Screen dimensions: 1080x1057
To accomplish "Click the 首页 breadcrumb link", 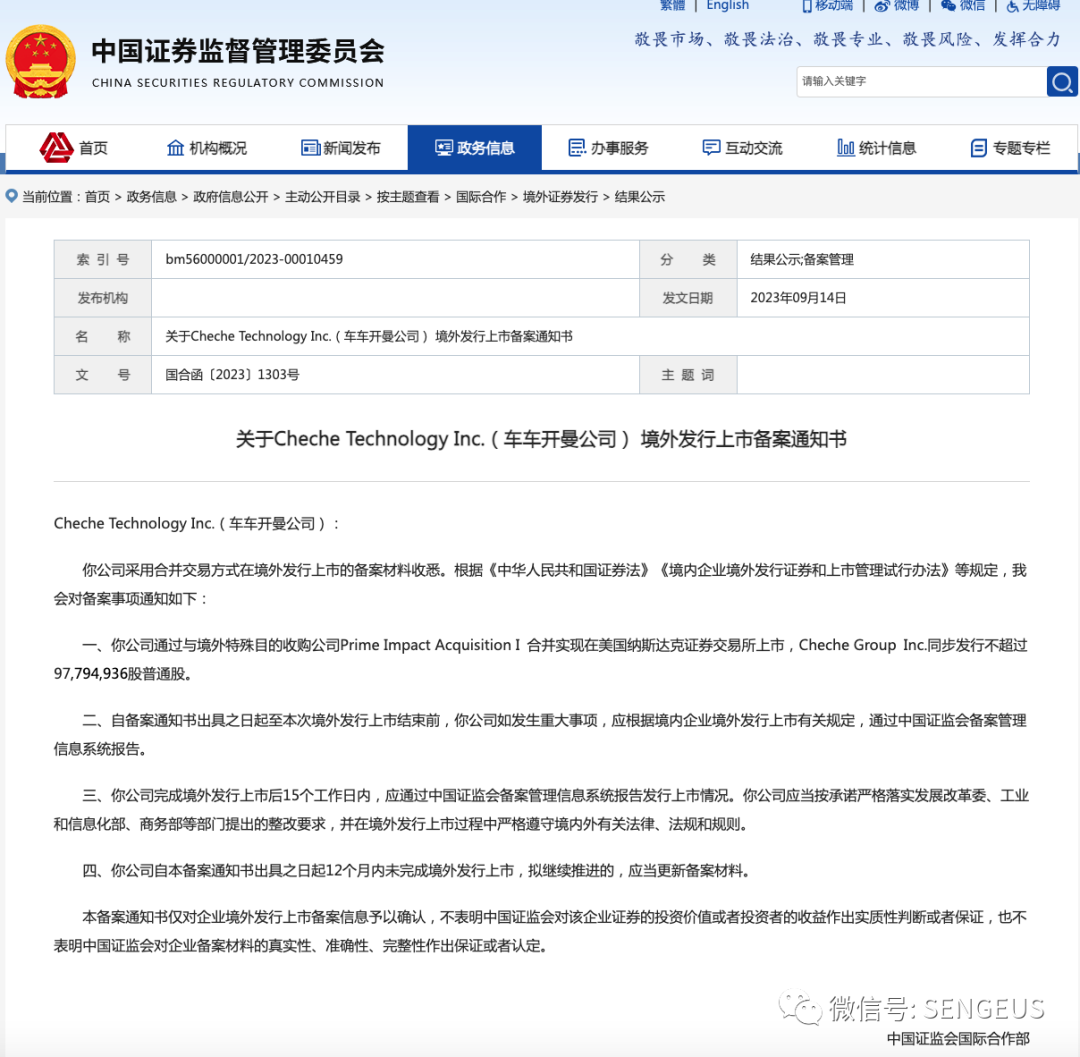I will pyautogui.click(x=98, y=197).
